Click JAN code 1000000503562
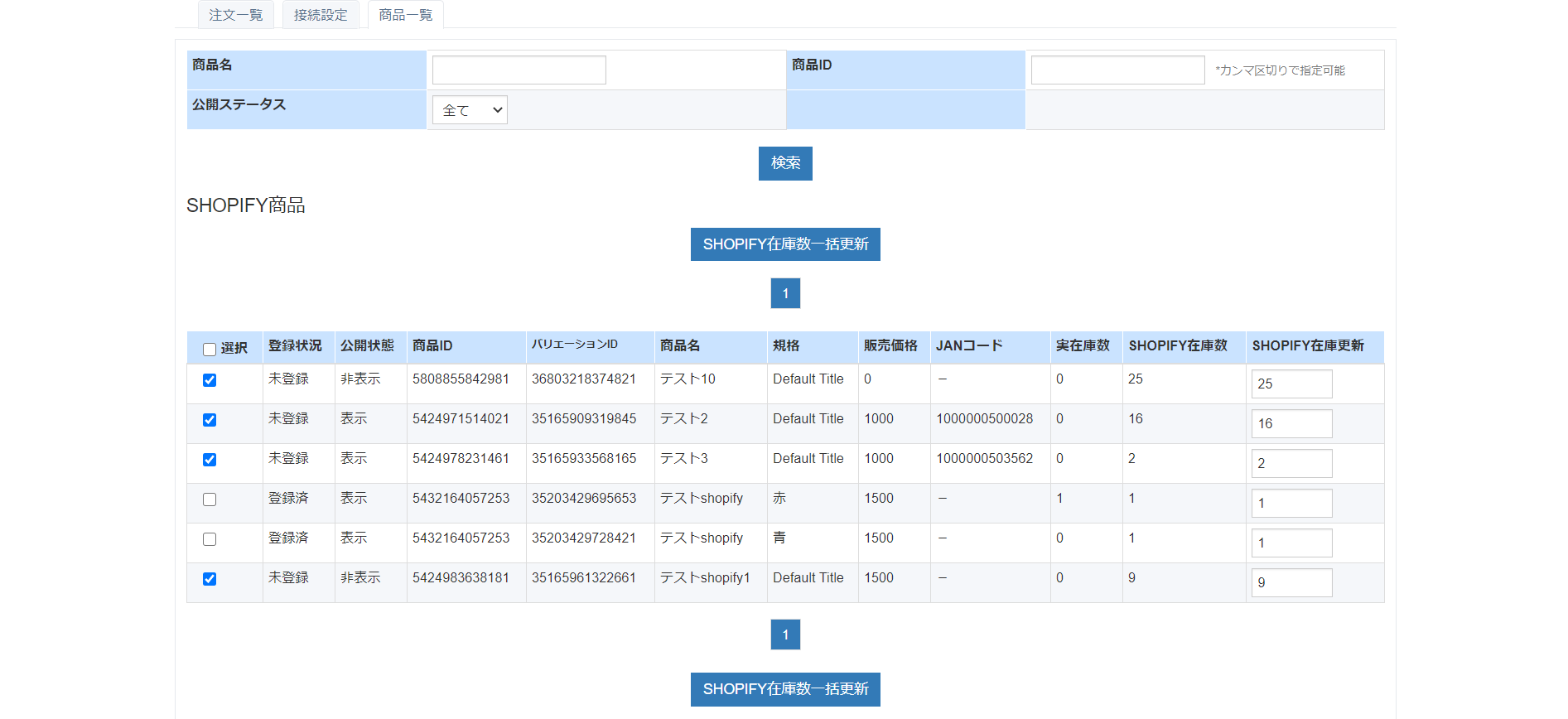This screenshot has height=719, width=1568. click(x=985, y=458)
